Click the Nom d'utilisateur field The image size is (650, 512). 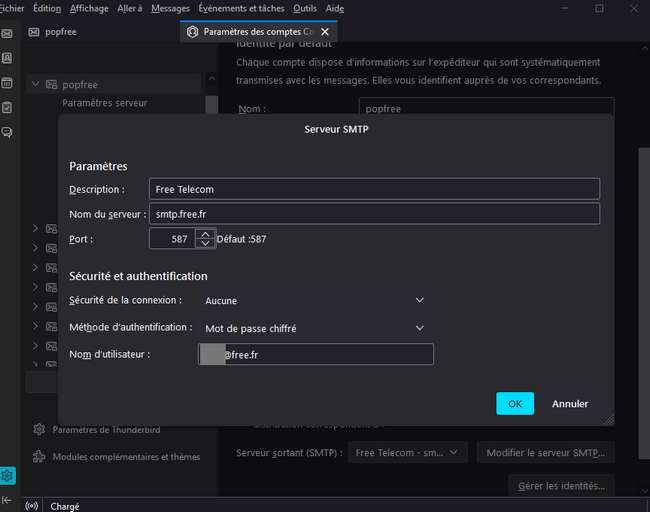point(316,354)
